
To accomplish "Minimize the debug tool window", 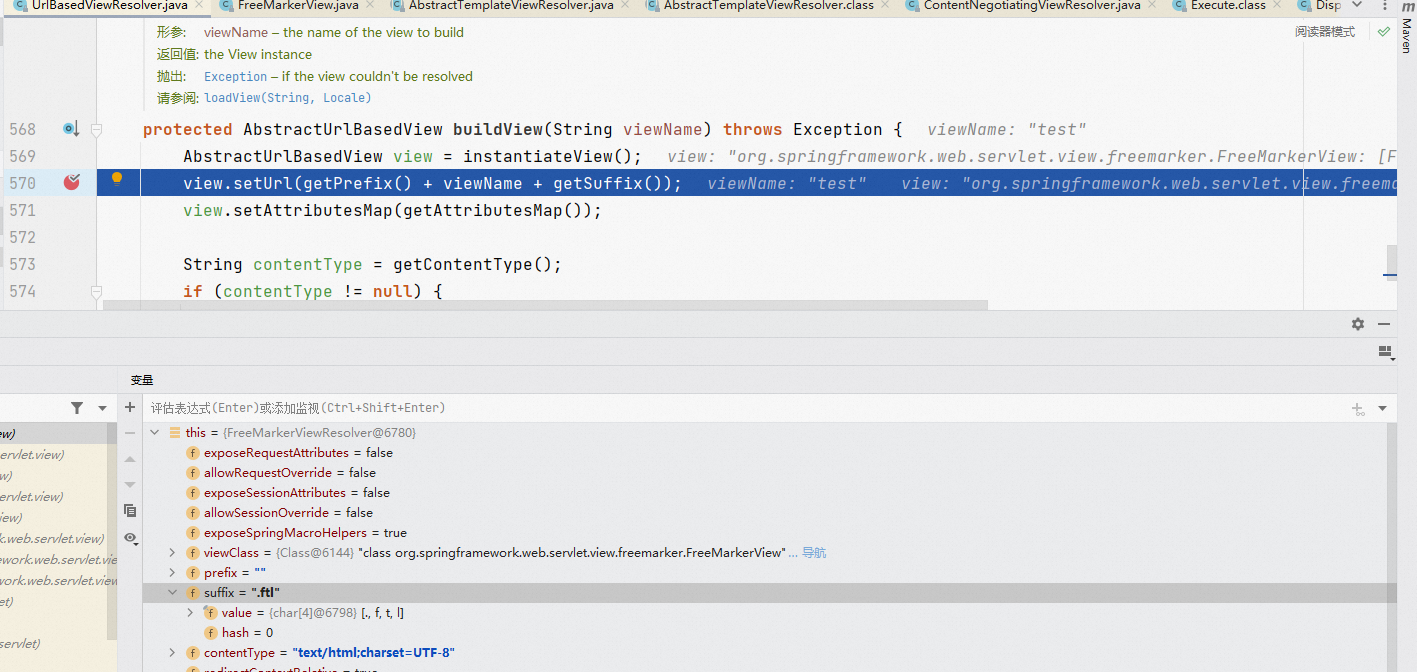I will [x=1384, y=324].
